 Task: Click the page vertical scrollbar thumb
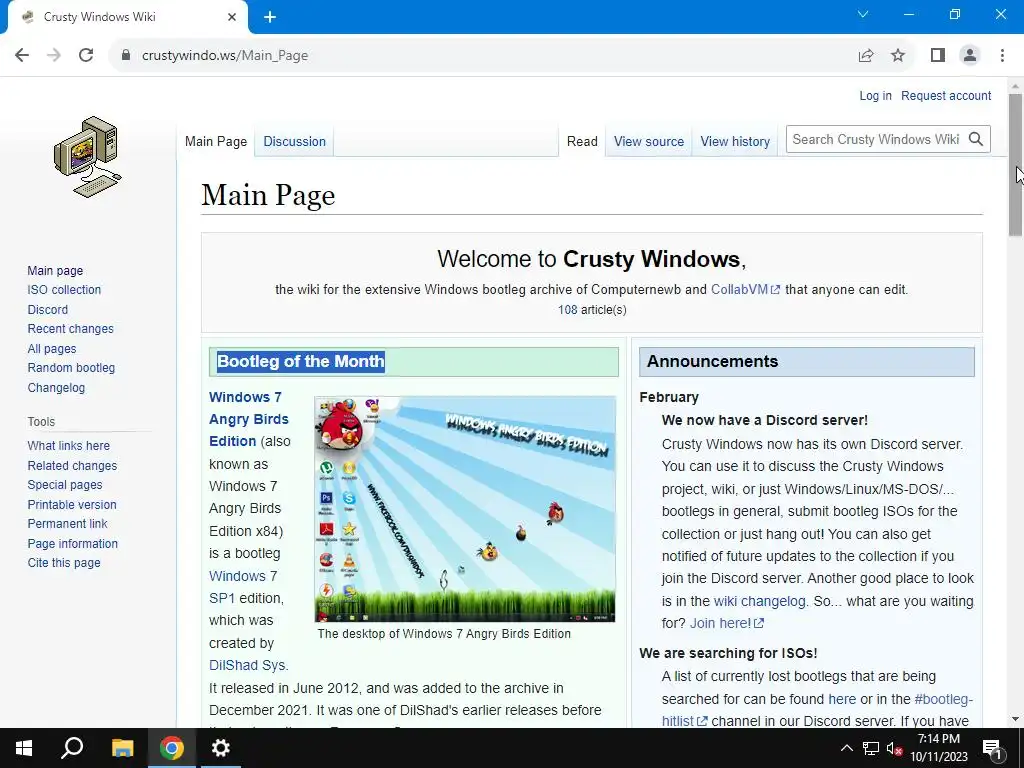(1015, 165)
